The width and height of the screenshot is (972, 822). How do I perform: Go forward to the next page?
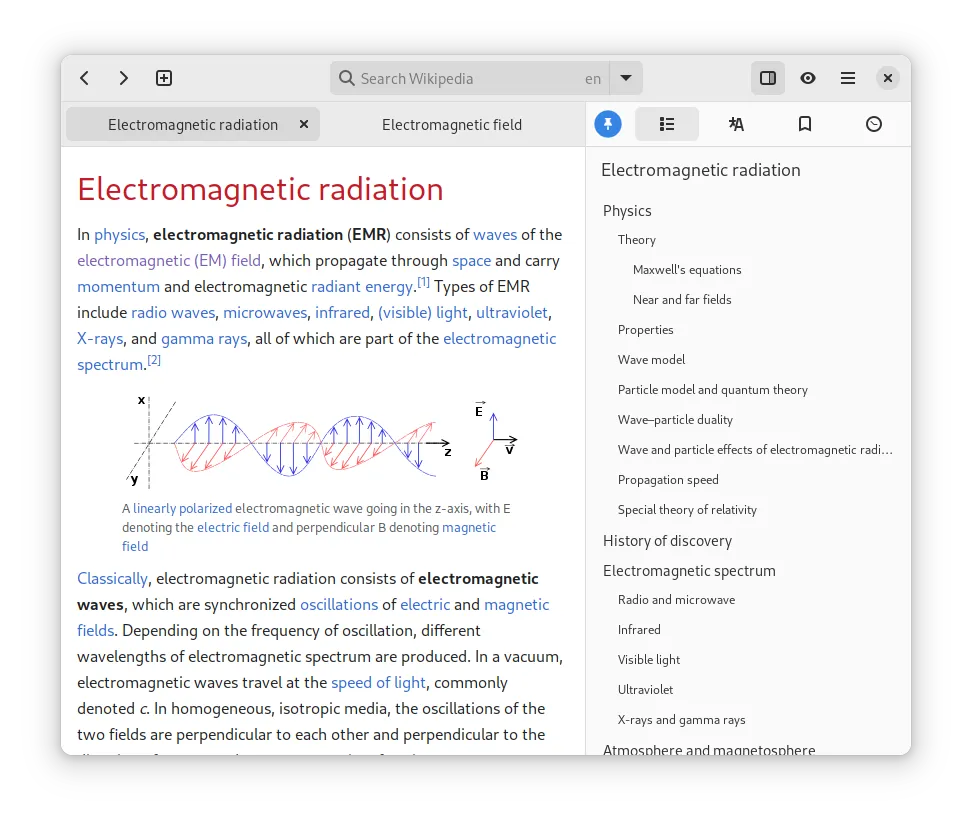(x=123, y=78)
